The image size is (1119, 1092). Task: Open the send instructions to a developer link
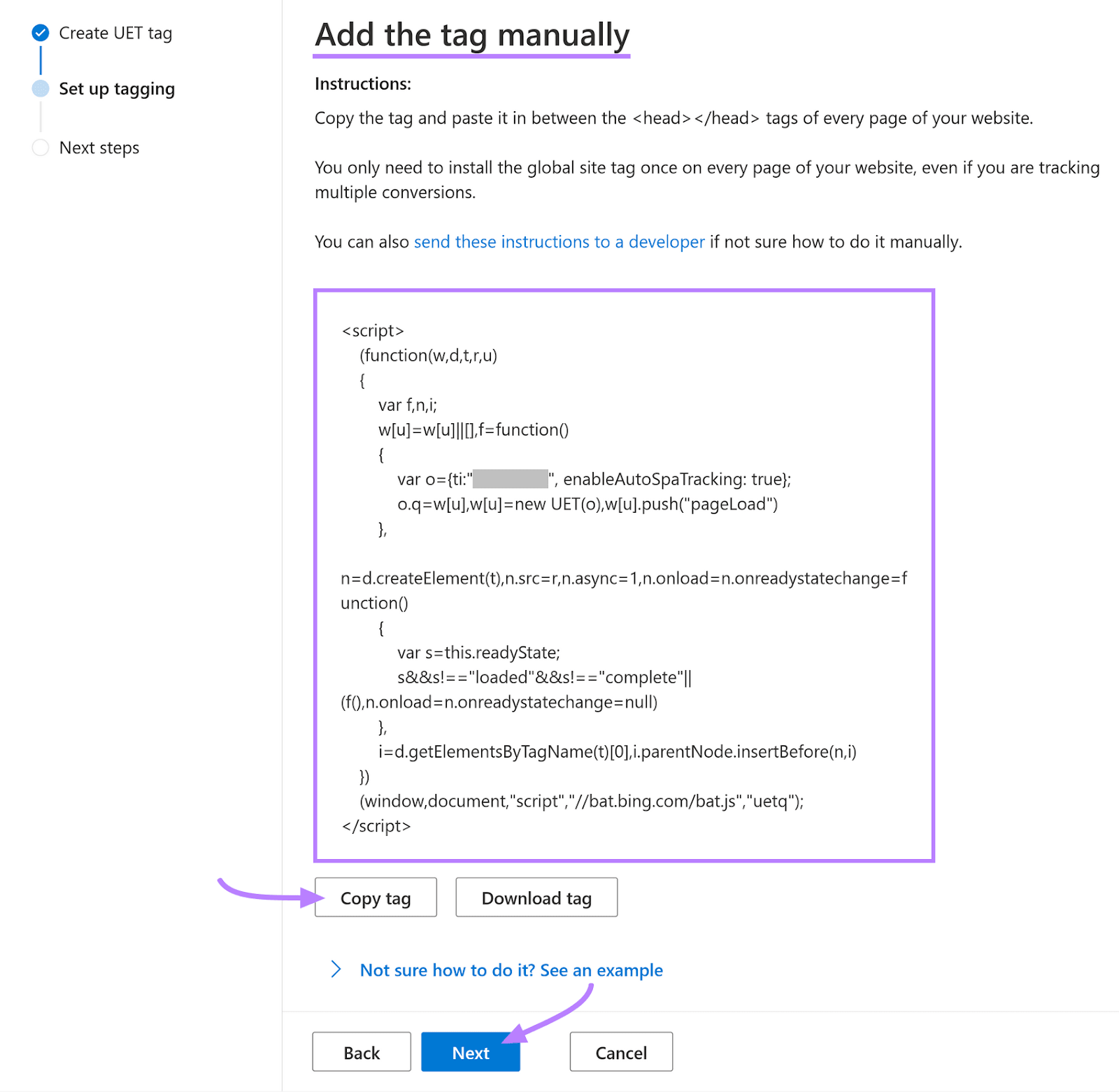559,242
